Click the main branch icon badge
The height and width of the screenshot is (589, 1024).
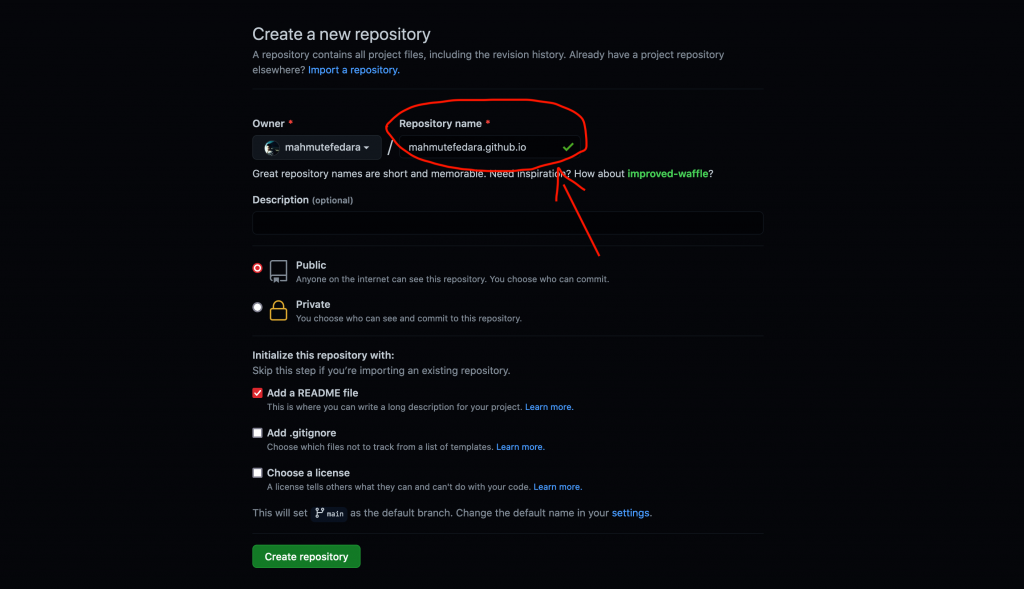(x=330, y=513)
